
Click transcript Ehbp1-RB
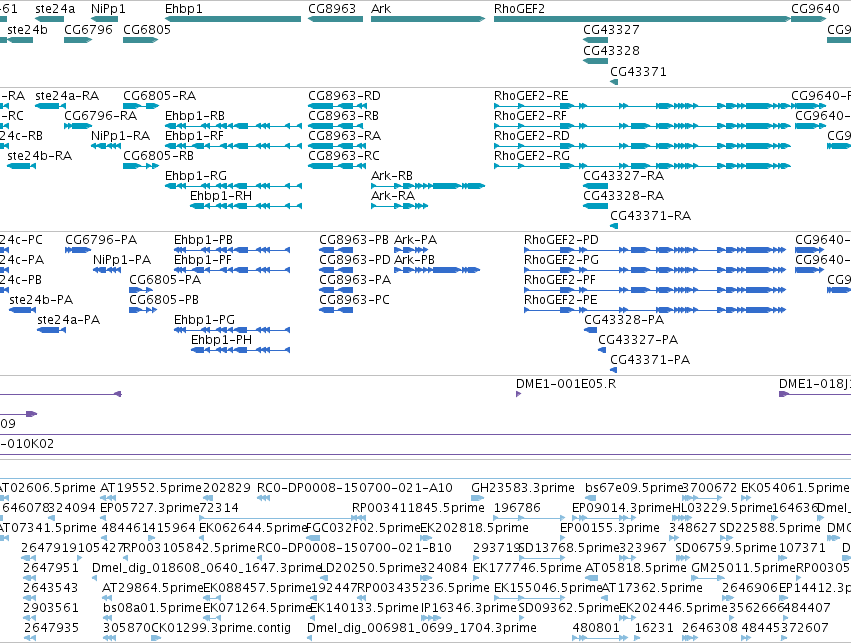click(233, 126)
